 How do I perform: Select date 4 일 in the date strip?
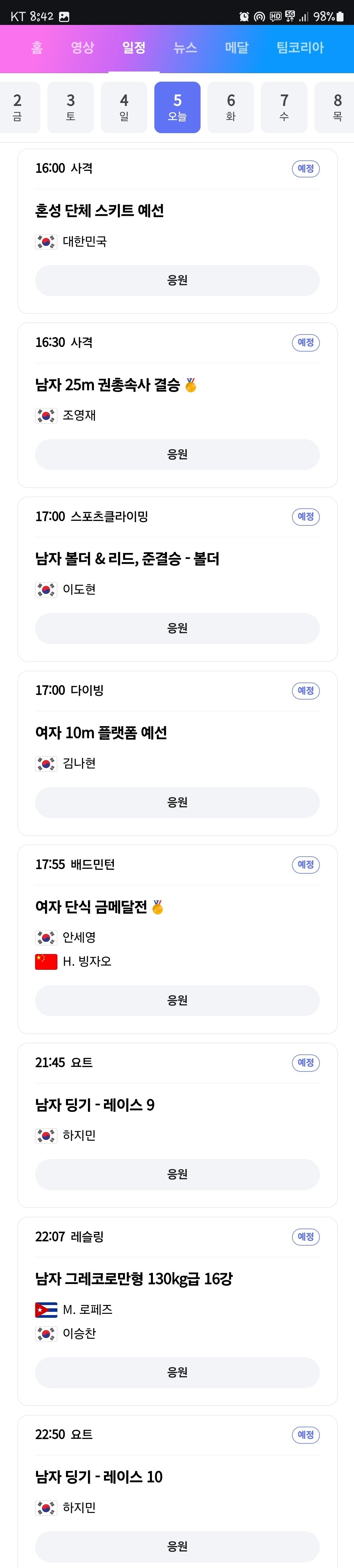(x=124, y=107)
